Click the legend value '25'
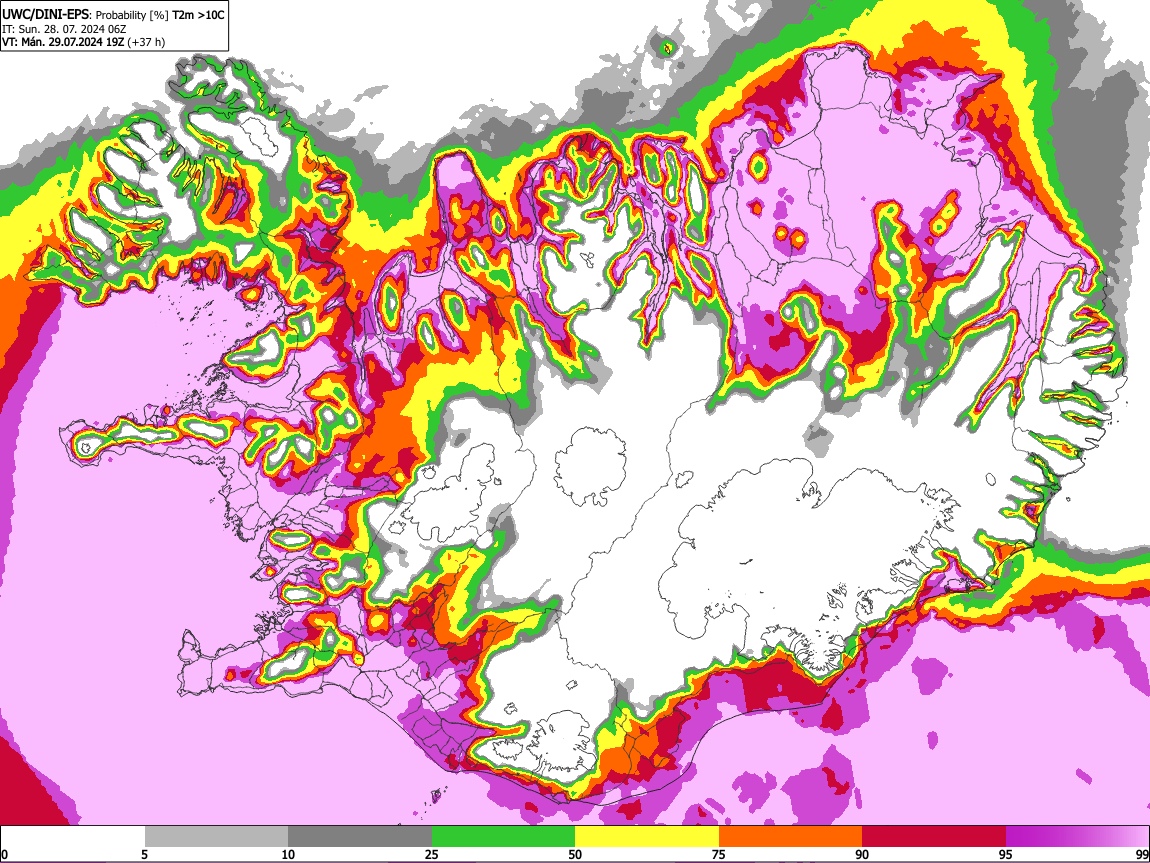Screen dimensions: 1150x863 431,855
